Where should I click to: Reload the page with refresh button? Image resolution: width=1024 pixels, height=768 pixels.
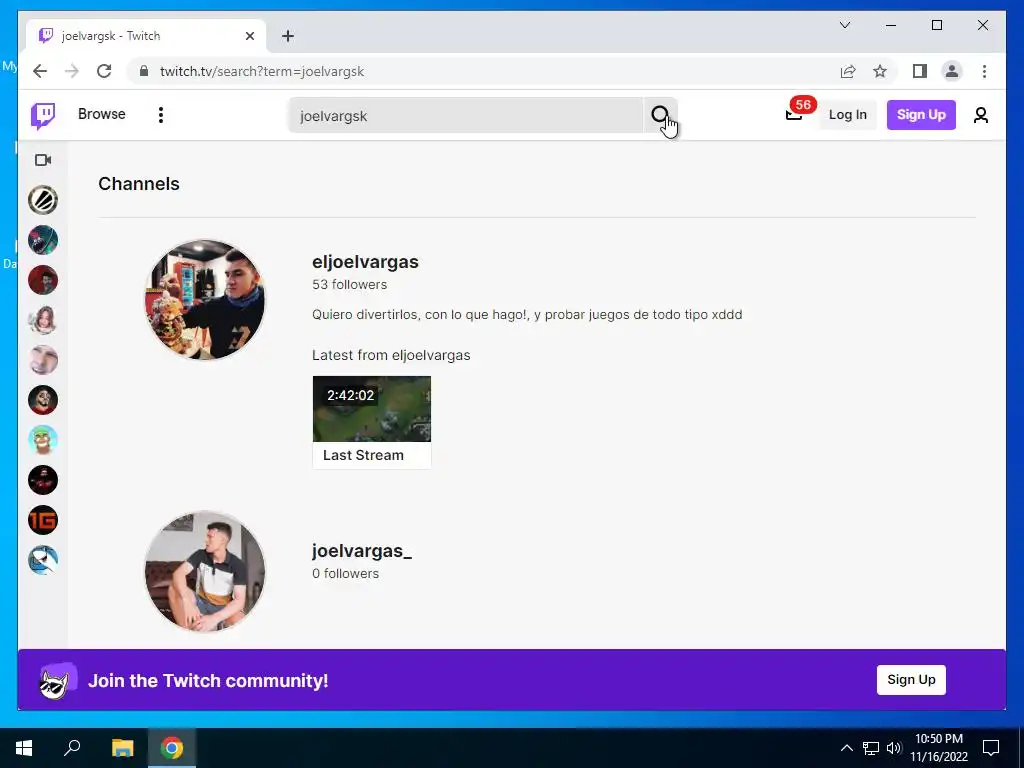104,71
